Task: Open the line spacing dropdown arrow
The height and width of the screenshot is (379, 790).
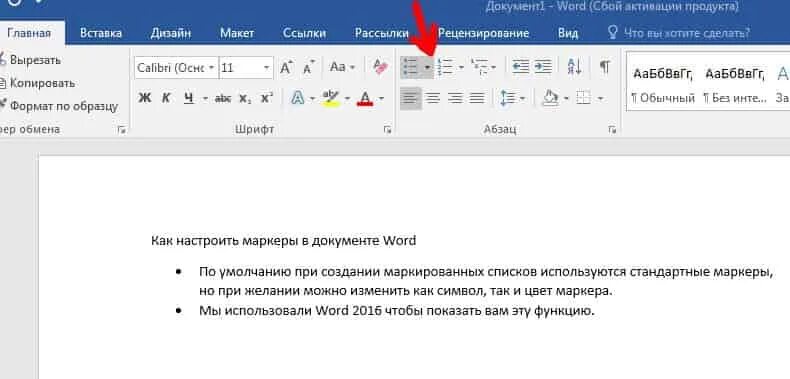Action: 521,98
